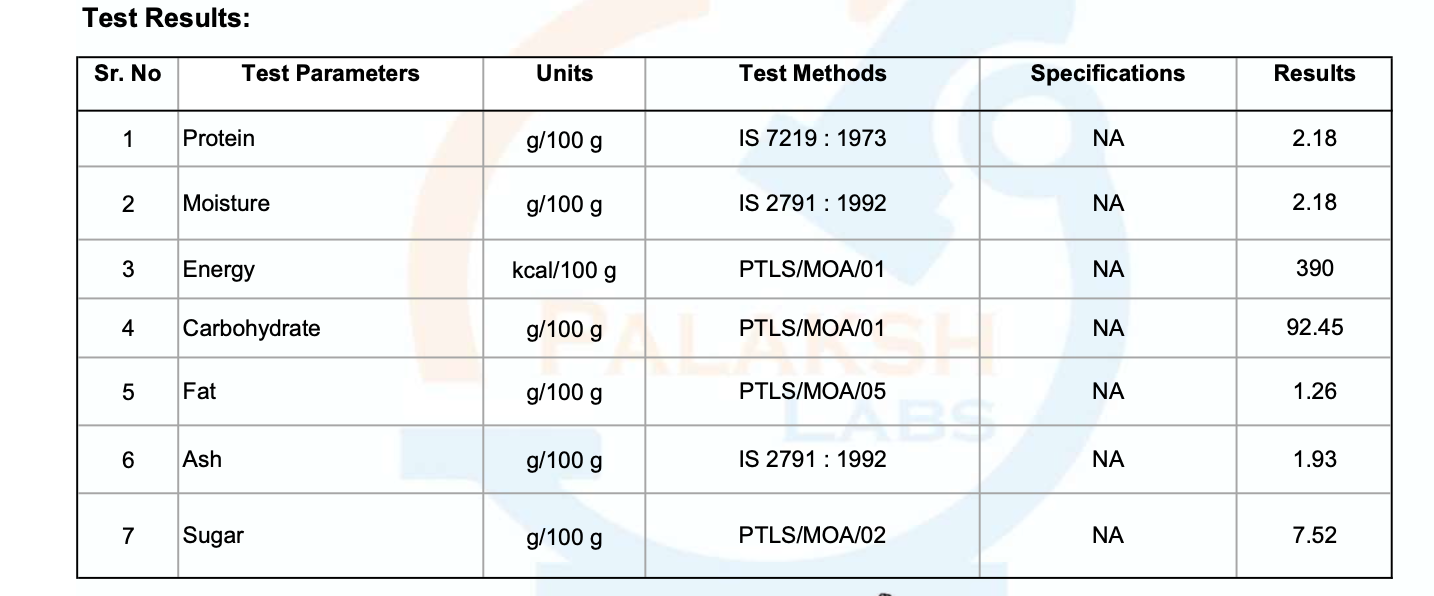The width and height of the screenshot is (1434, 596).
Task: Click the Test Results heading
Action: point(166,18)
